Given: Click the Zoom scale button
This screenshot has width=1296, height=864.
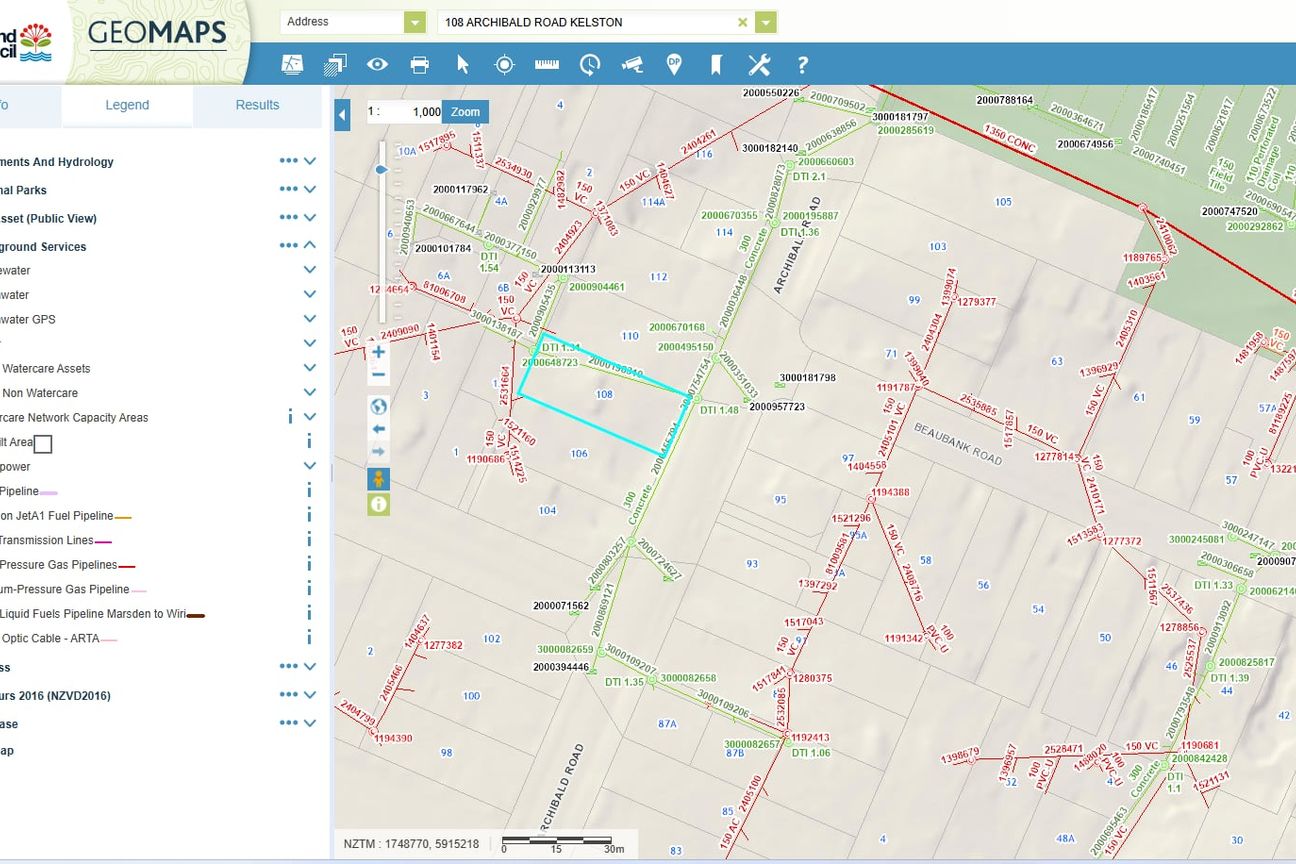Looking at the screenshot, I should click(x=465, y=112).
